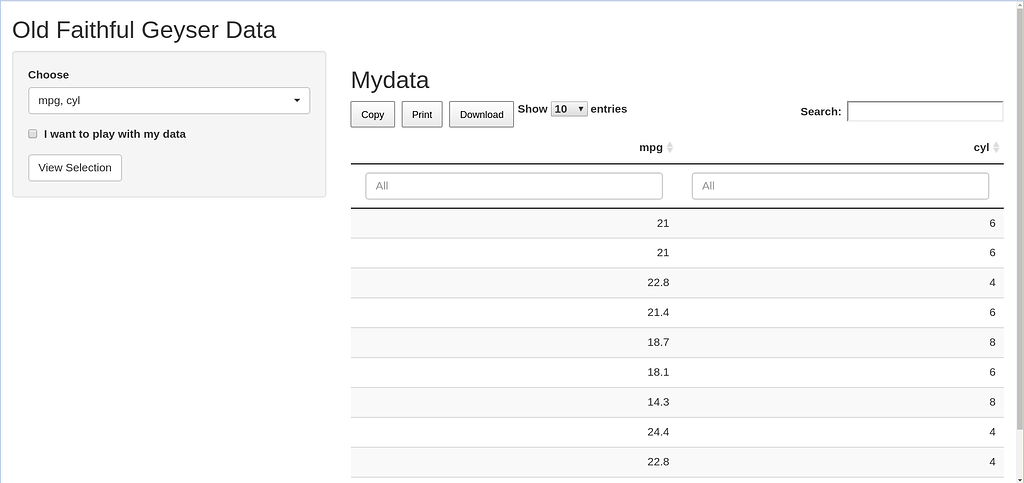Print the Mydata table
This screenshot has height=483, width=1024.
(422, 114)
